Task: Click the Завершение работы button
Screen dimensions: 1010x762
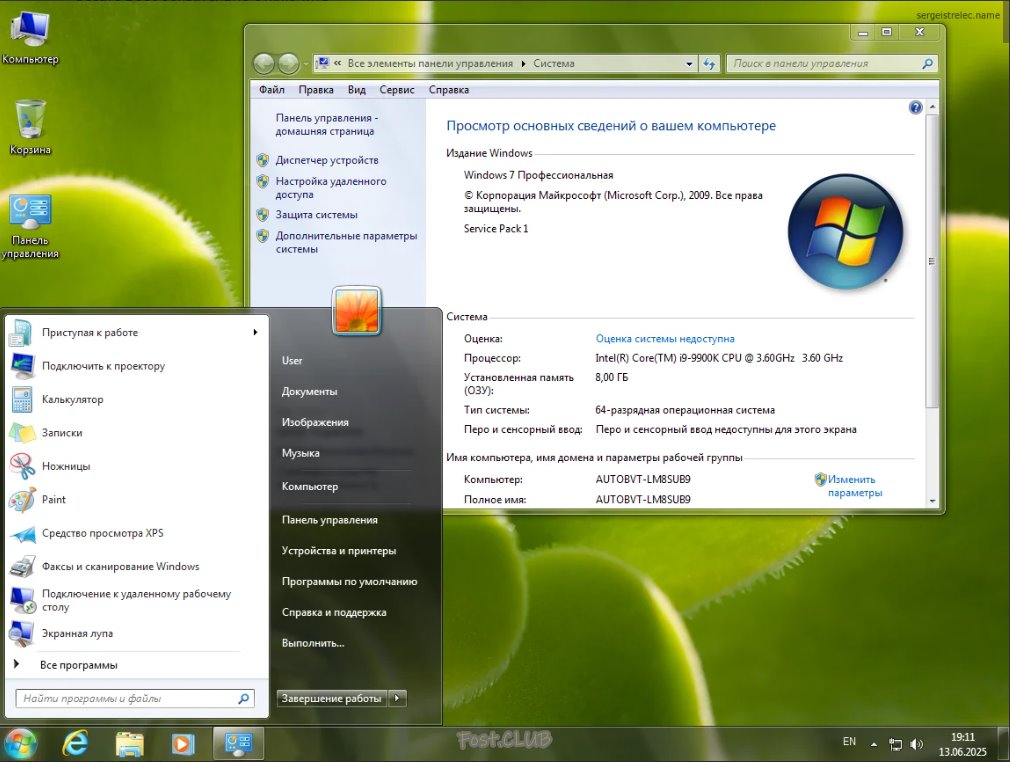Action: [x=332, y=698]
